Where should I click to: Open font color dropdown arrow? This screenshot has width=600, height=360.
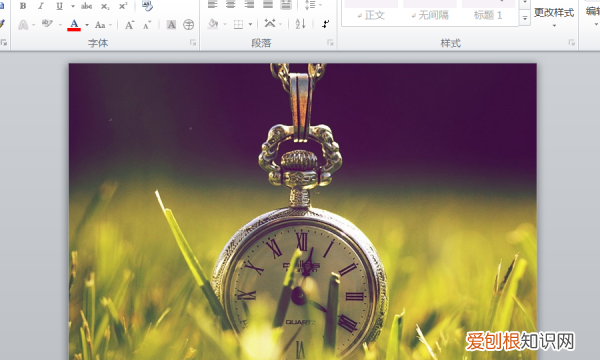pyautogui.click(x=87, y=25)
